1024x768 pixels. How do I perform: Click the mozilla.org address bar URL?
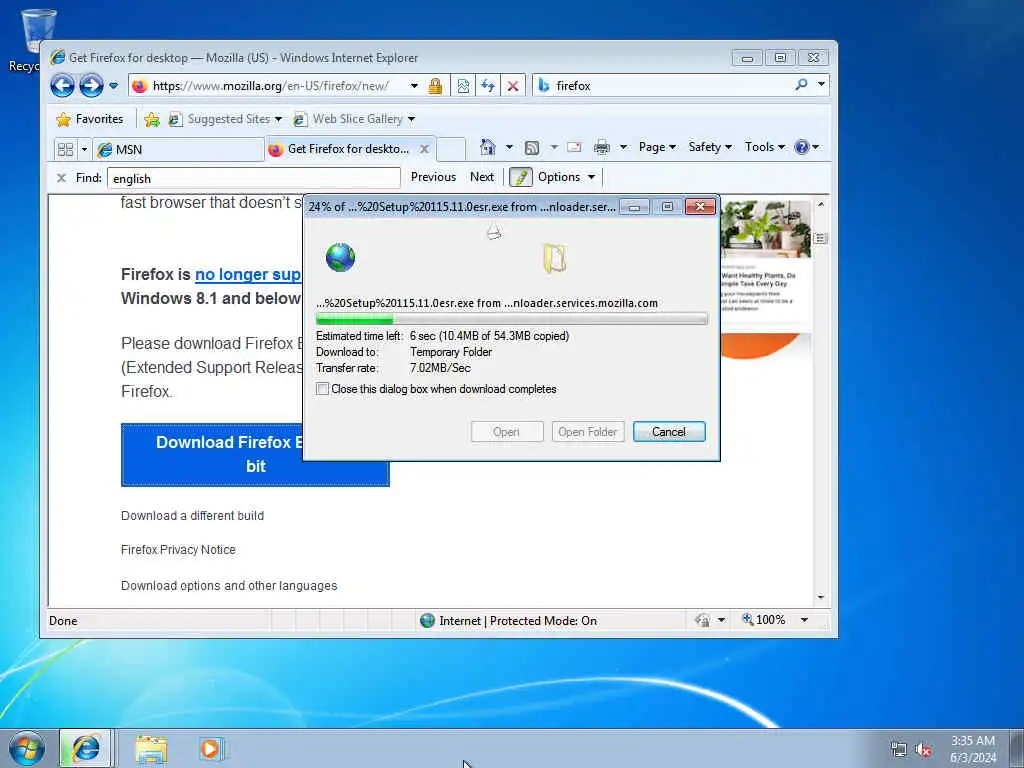[270, 86]
